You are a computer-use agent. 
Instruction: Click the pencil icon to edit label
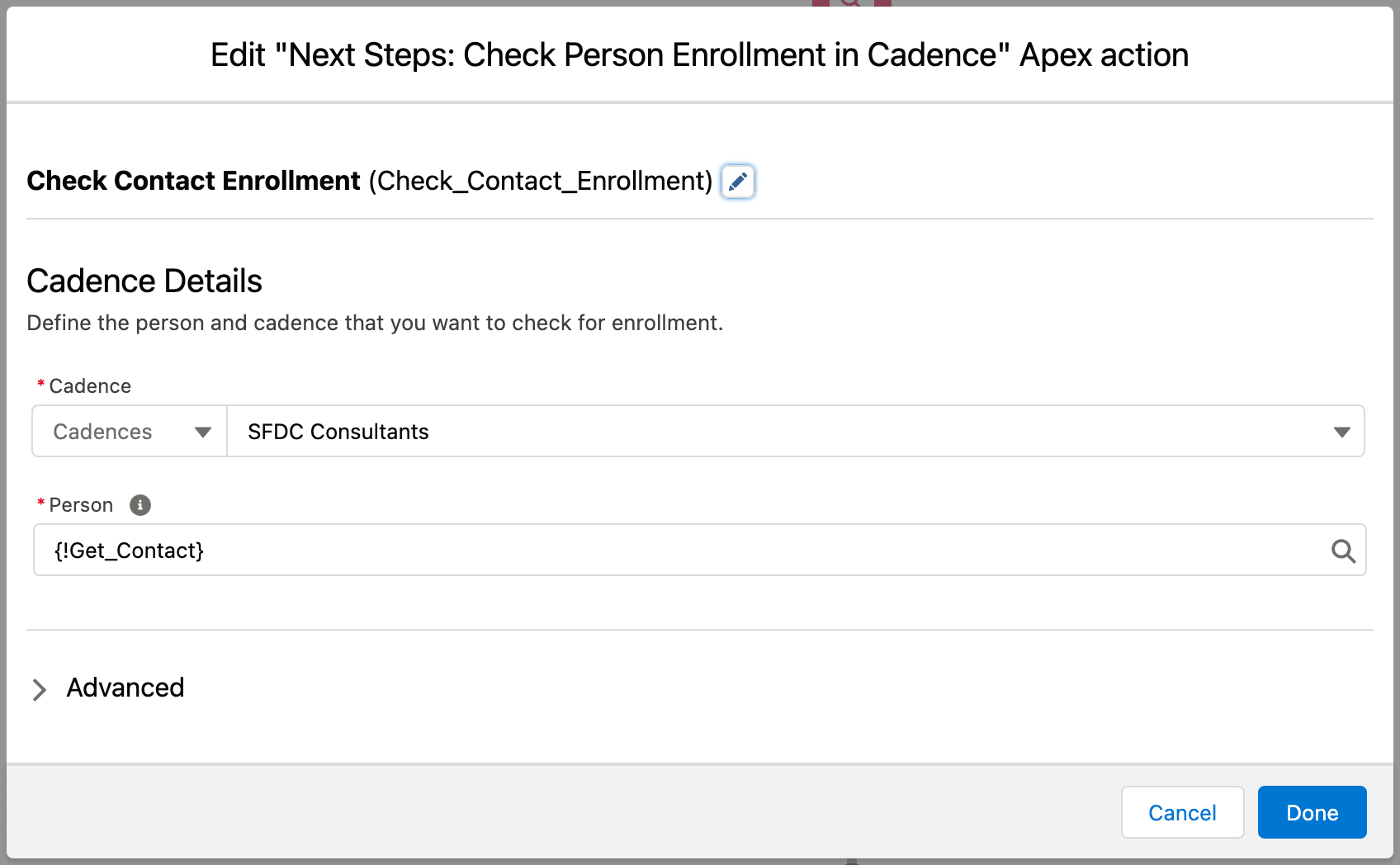(x=738, y=182)
